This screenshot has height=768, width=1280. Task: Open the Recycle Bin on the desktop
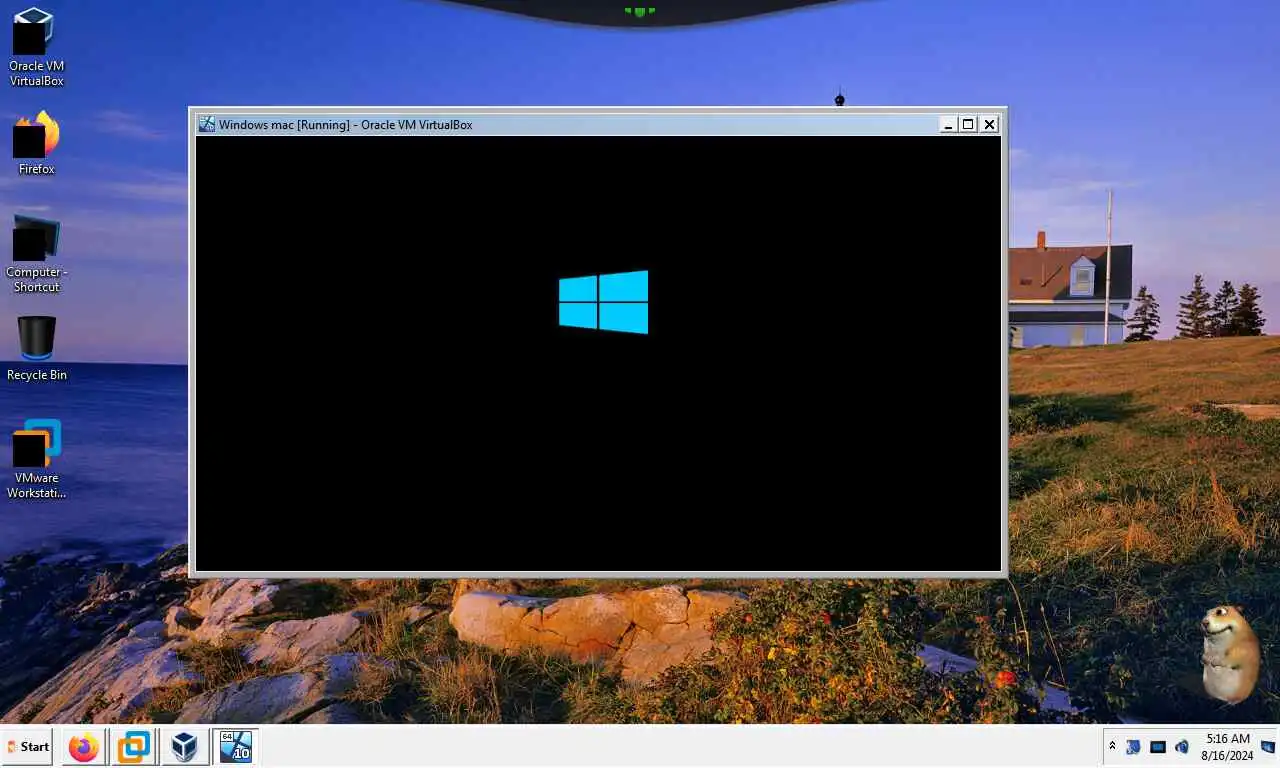(36, 348)
